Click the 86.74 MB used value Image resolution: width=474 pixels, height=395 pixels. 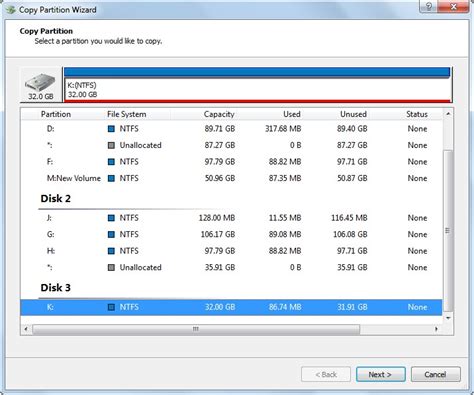285,307
